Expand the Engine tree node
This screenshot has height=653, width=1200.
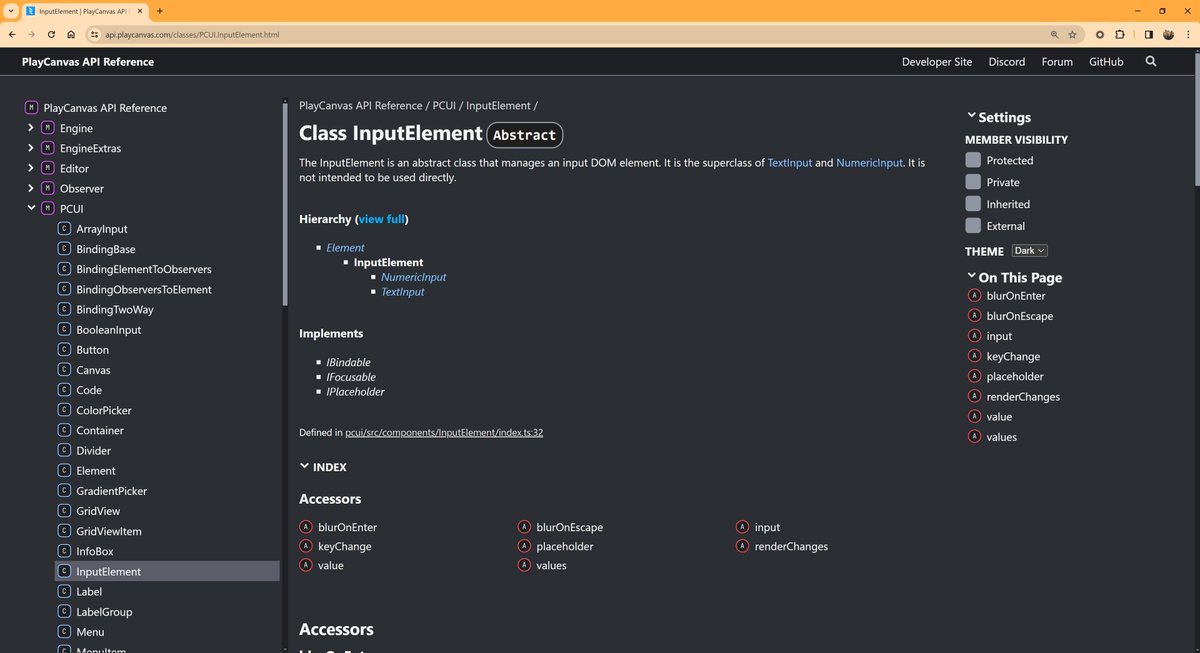(x=31, y=128)
